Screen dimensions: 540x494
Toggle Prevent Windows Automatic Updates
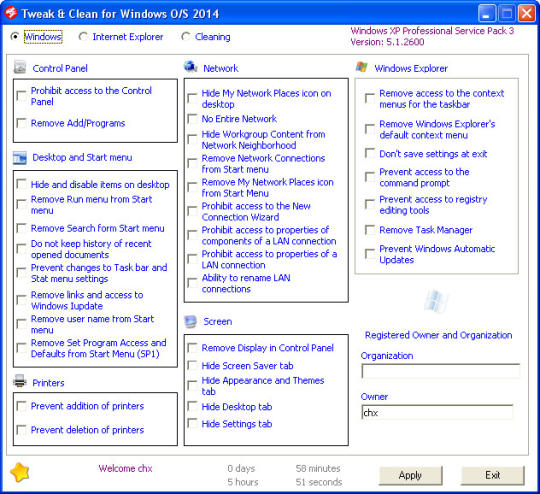(x=370, y=254)
